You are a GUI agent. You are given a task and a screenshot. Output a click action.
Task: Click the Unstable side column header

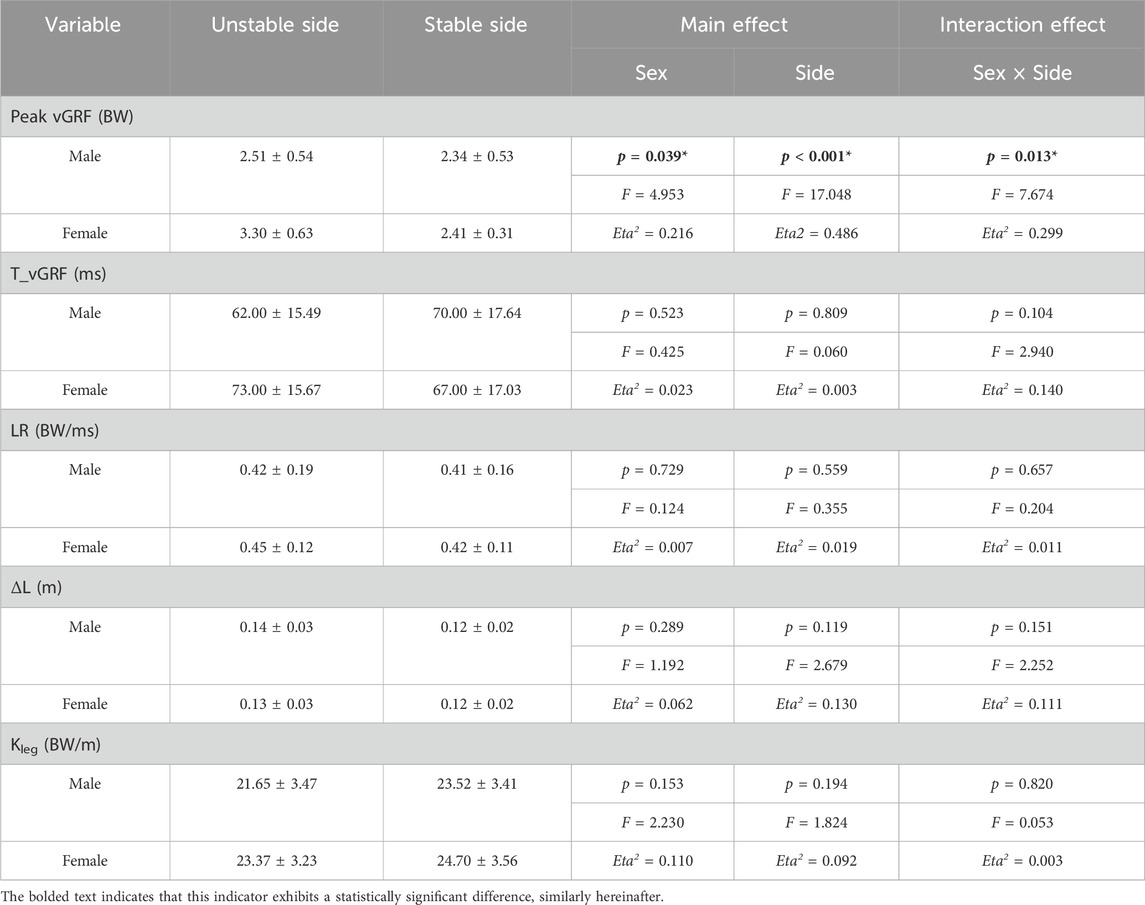coord(277,24)
